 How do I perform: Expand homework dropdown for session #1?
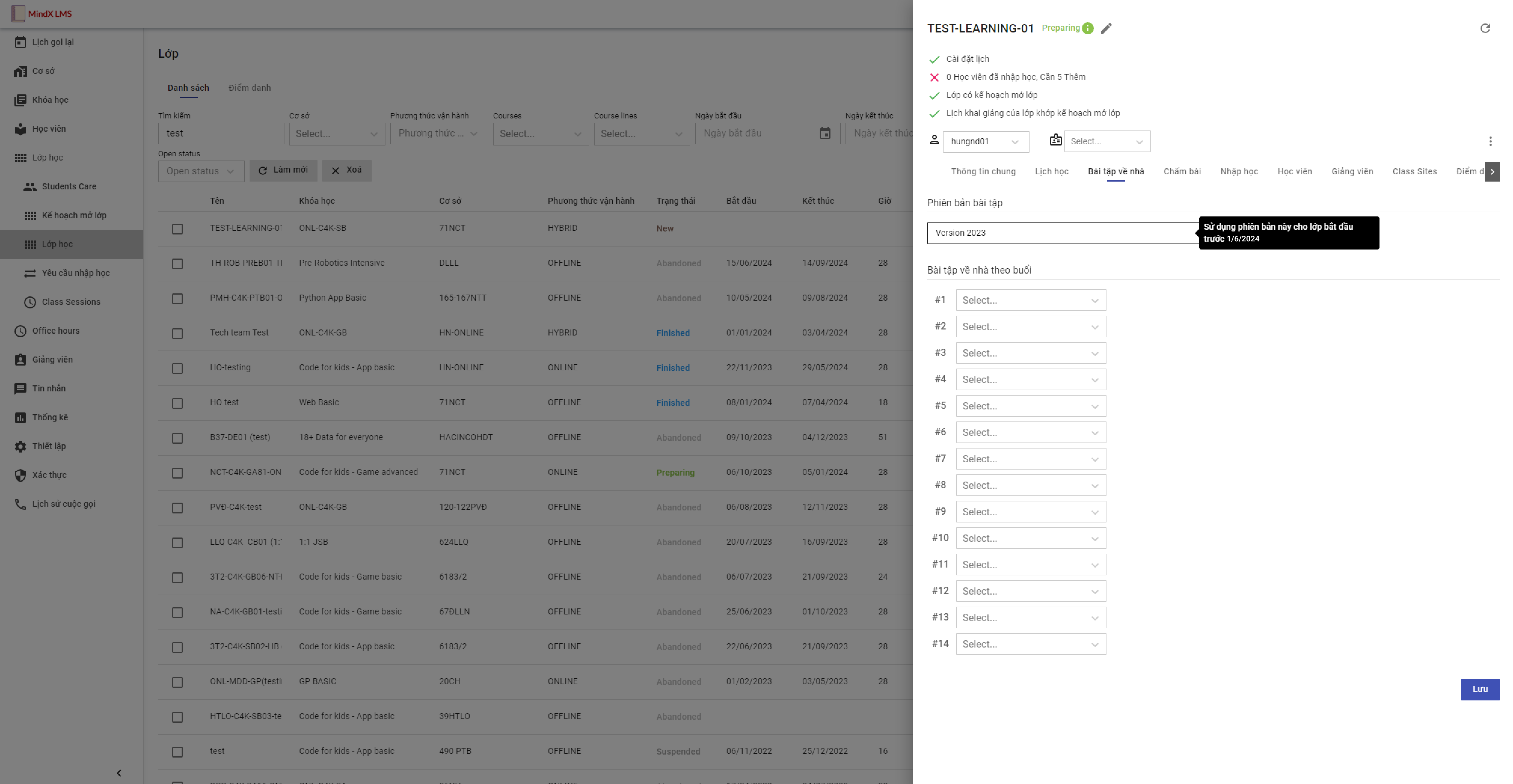[1031, 300]
